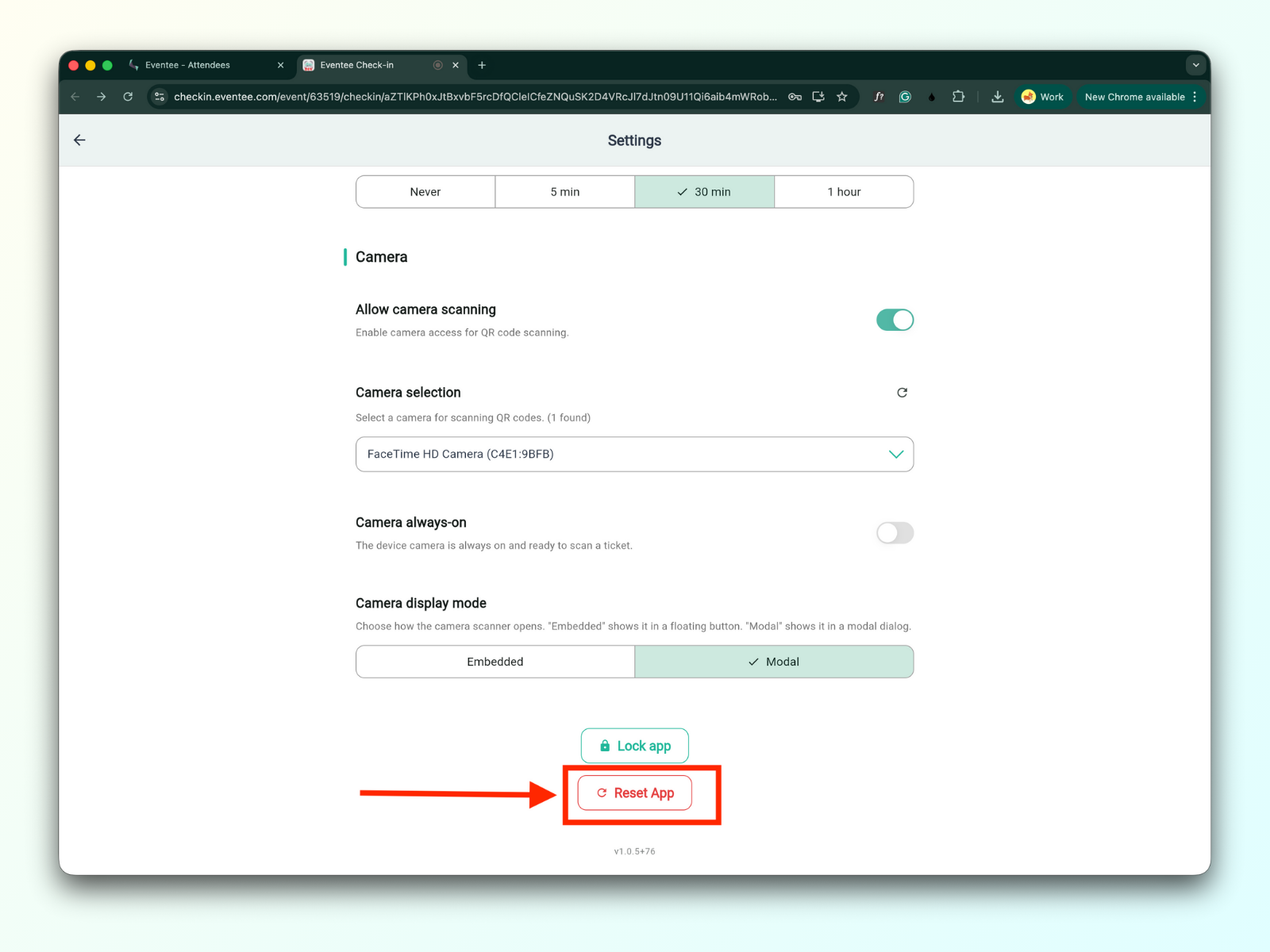The image size is (1270, 952).
Task: Open the fonts extension icon
Action: pos(879,97)
